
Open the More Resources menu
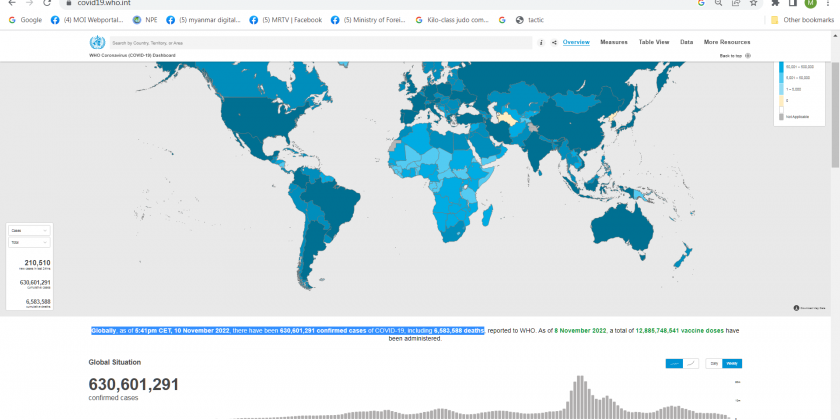click(726, 42)
